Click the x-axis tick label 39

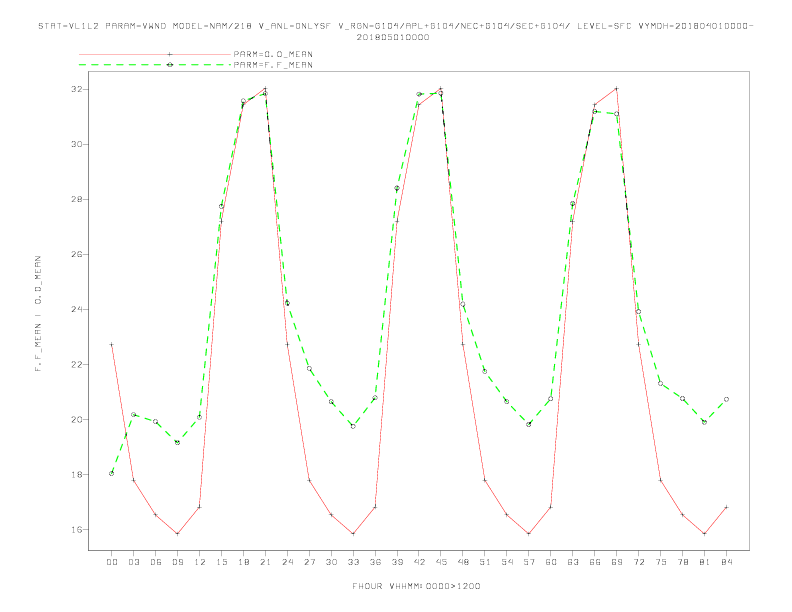(x=397, y=562)
